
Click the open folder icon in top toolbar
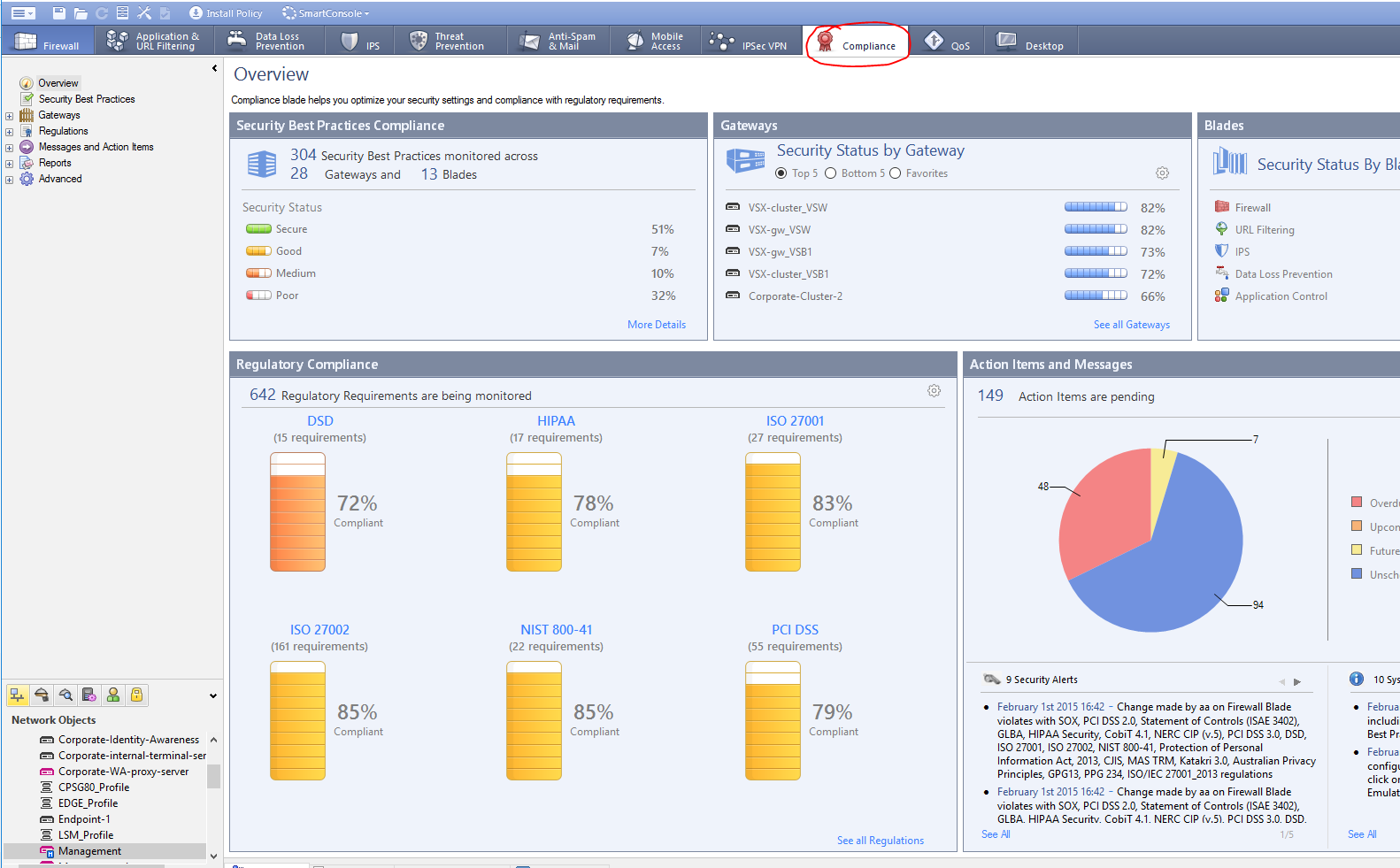(x=81, y=13)
